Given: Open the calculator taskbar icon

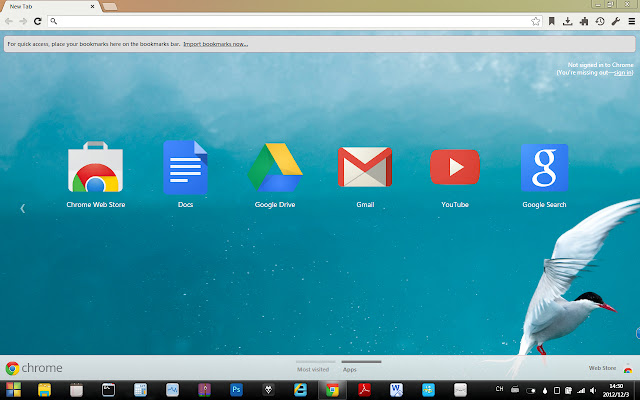Looking at the screenshot, I should [140, 390].
